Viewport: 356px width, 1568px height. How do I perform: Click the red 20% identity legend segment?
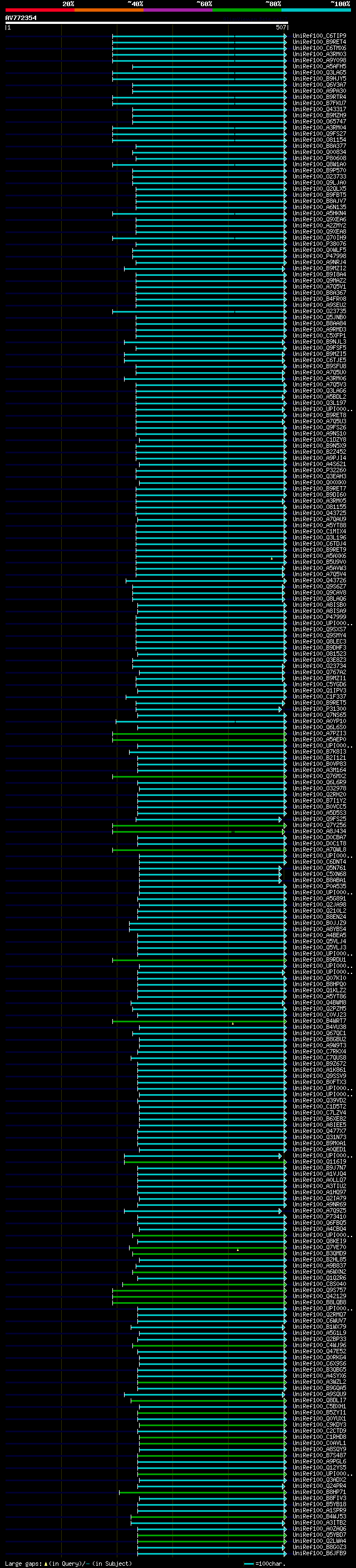coord(39,10)
